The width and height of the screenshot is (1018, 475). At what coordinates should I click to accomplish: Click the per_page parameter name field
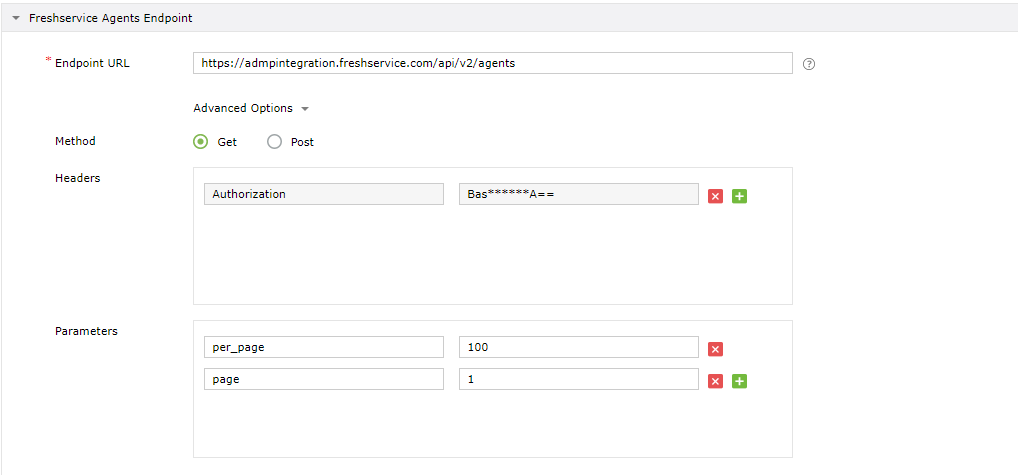pyautogui.click(x=323, y=347)
